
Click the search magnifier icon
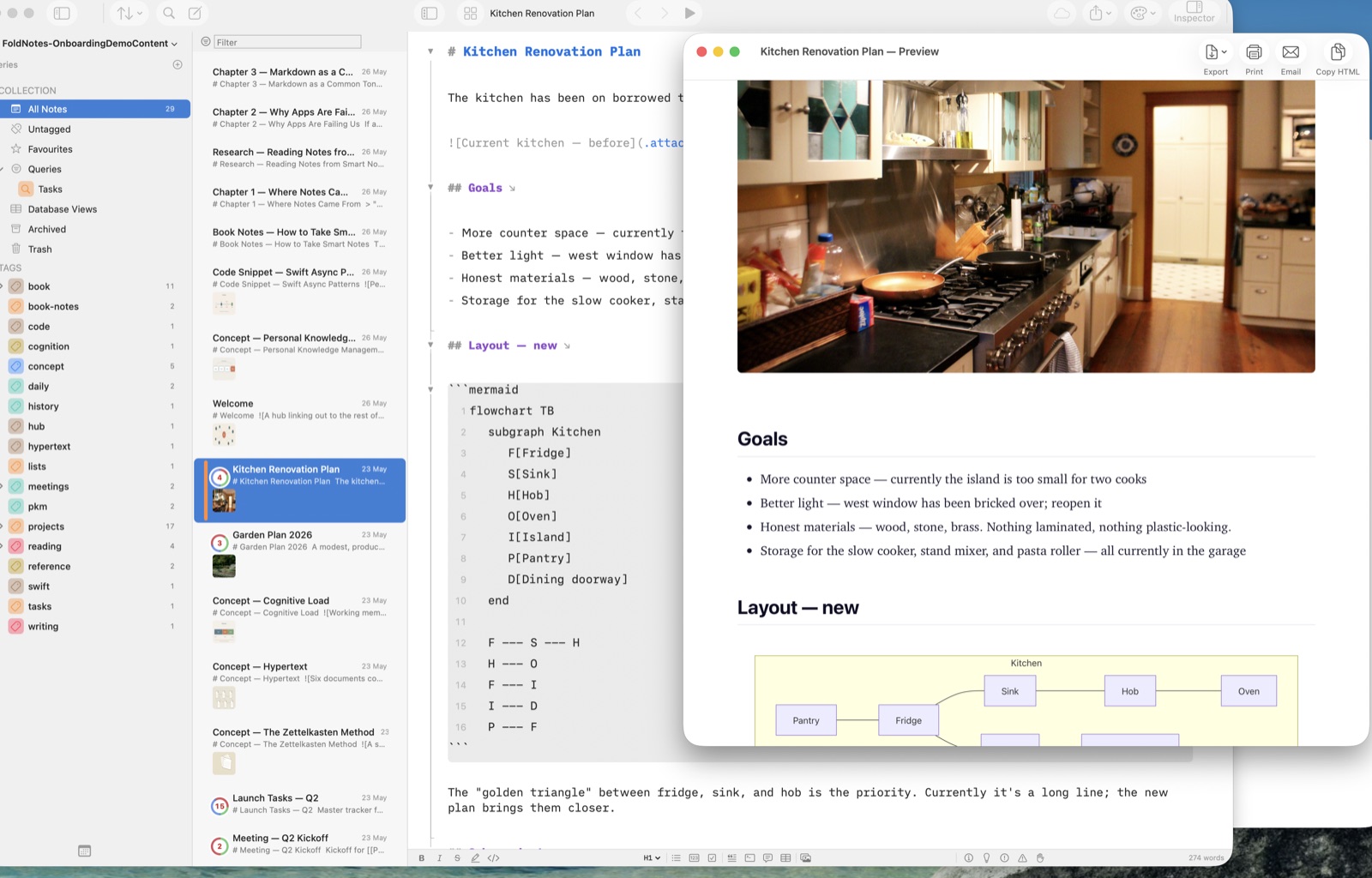click(169, 13)
